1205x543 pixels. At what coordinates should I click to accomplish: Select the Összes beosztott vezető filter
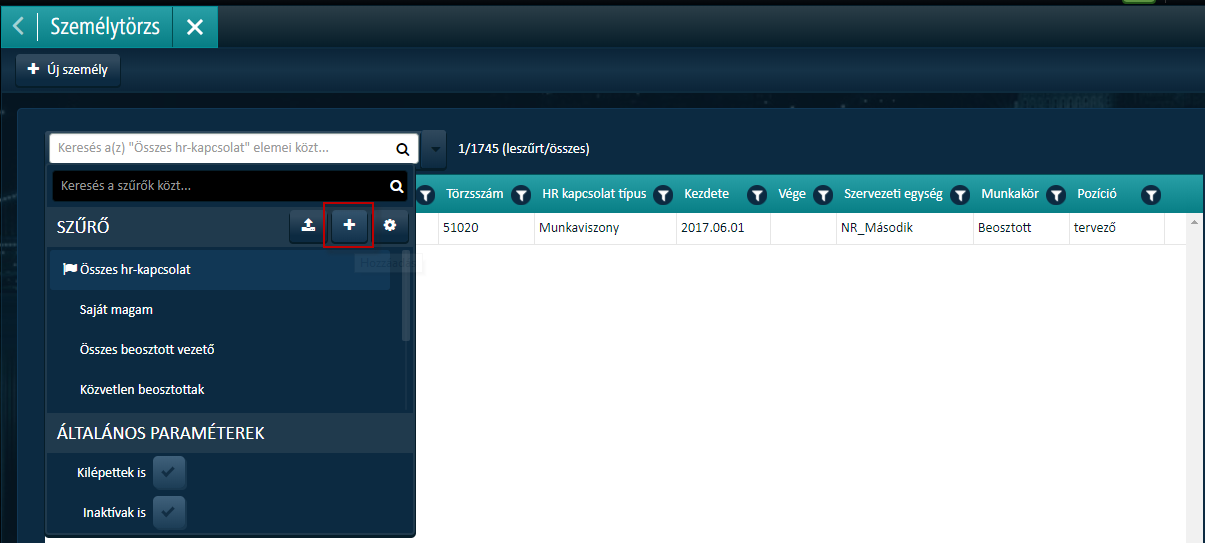220,350
